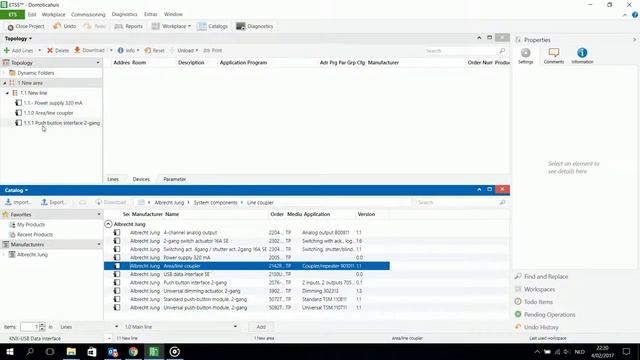Viewport: 640px width, 360px height.
Task: Click Albrecht Jung in catalog breadcrumb
Action: point(169,202)
